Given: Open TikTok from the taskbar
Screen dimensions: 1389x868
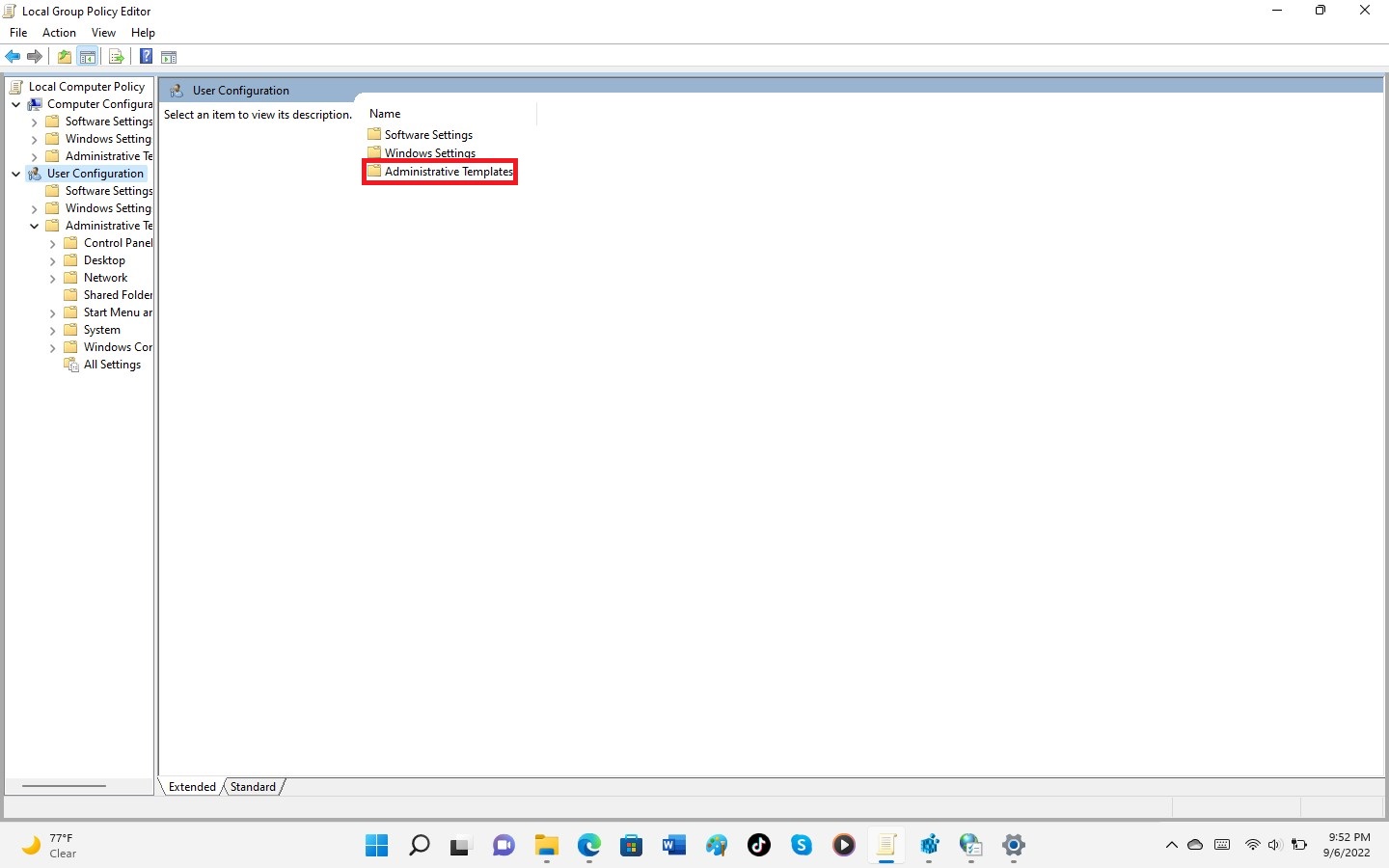Looking at the screenshot, I should point(759,846).
